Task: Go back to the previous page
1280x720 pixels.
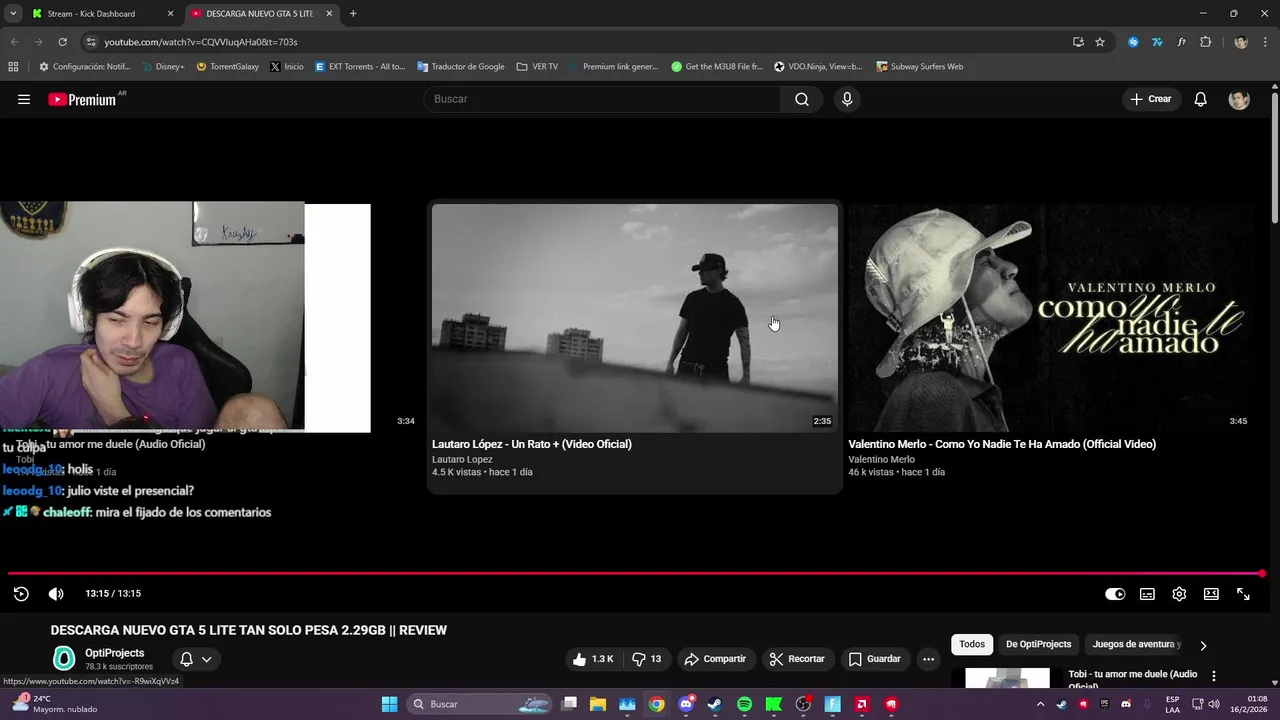Action: pyautogui.click(x=14, y=42)
